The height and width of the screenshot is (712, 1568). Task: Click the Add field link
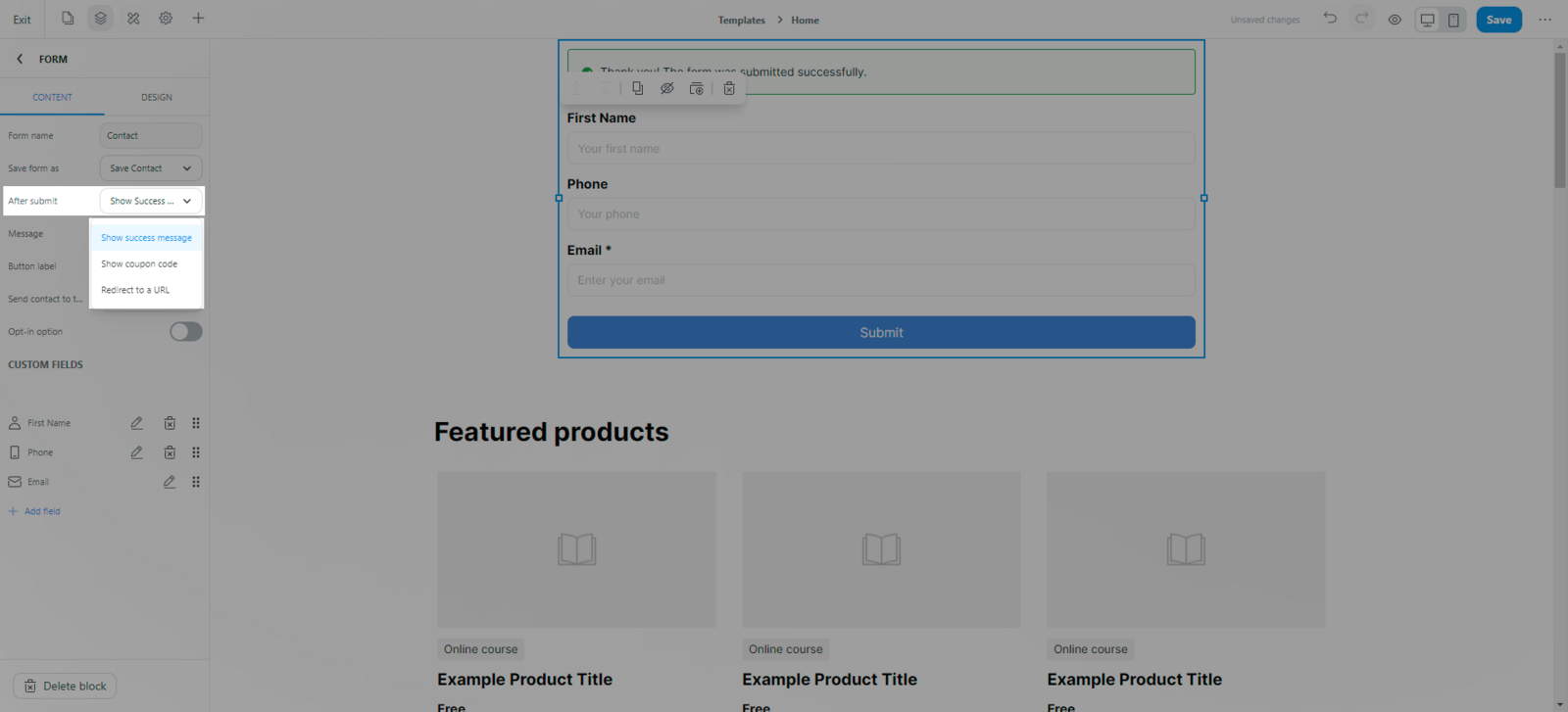41,511
